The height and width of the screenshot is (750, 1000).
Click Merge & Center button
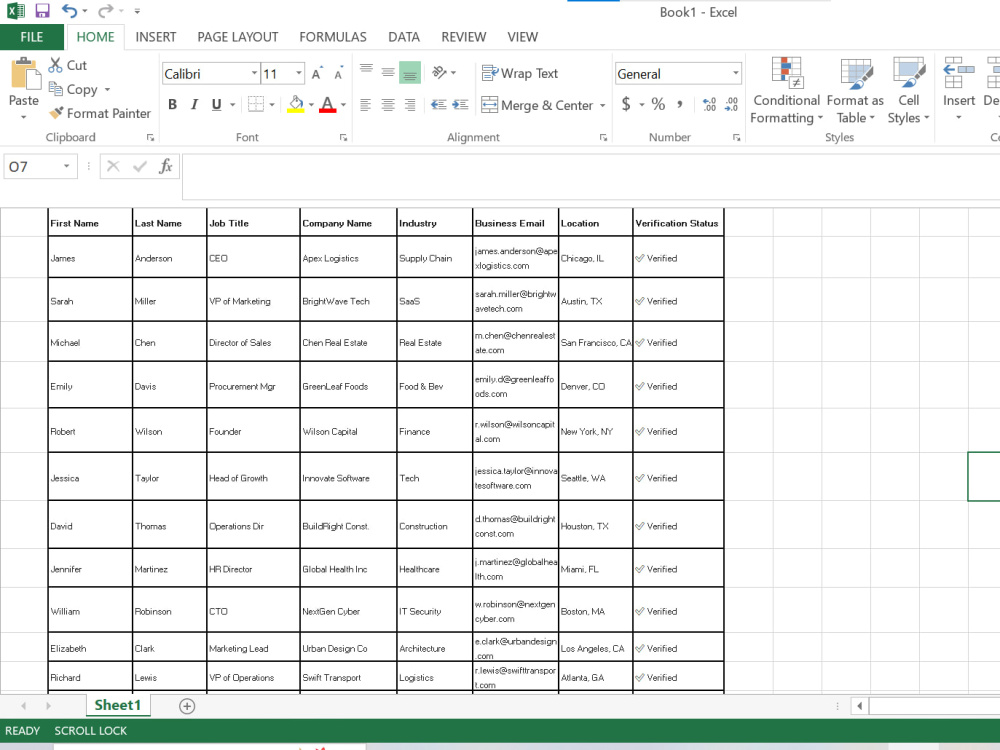538,105
